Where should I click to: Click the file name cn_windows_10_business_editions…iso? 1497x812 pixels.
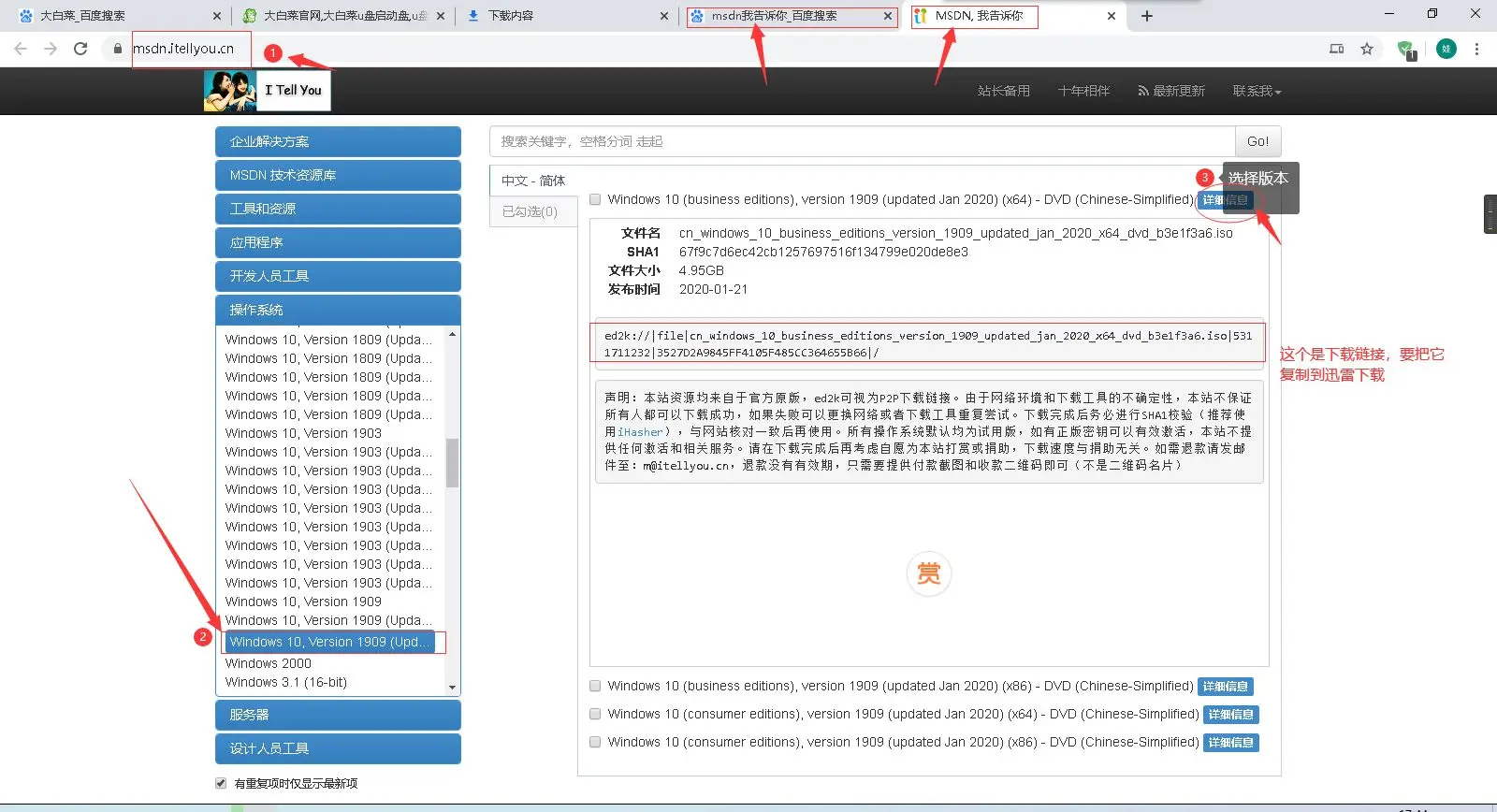click(955, 233)
